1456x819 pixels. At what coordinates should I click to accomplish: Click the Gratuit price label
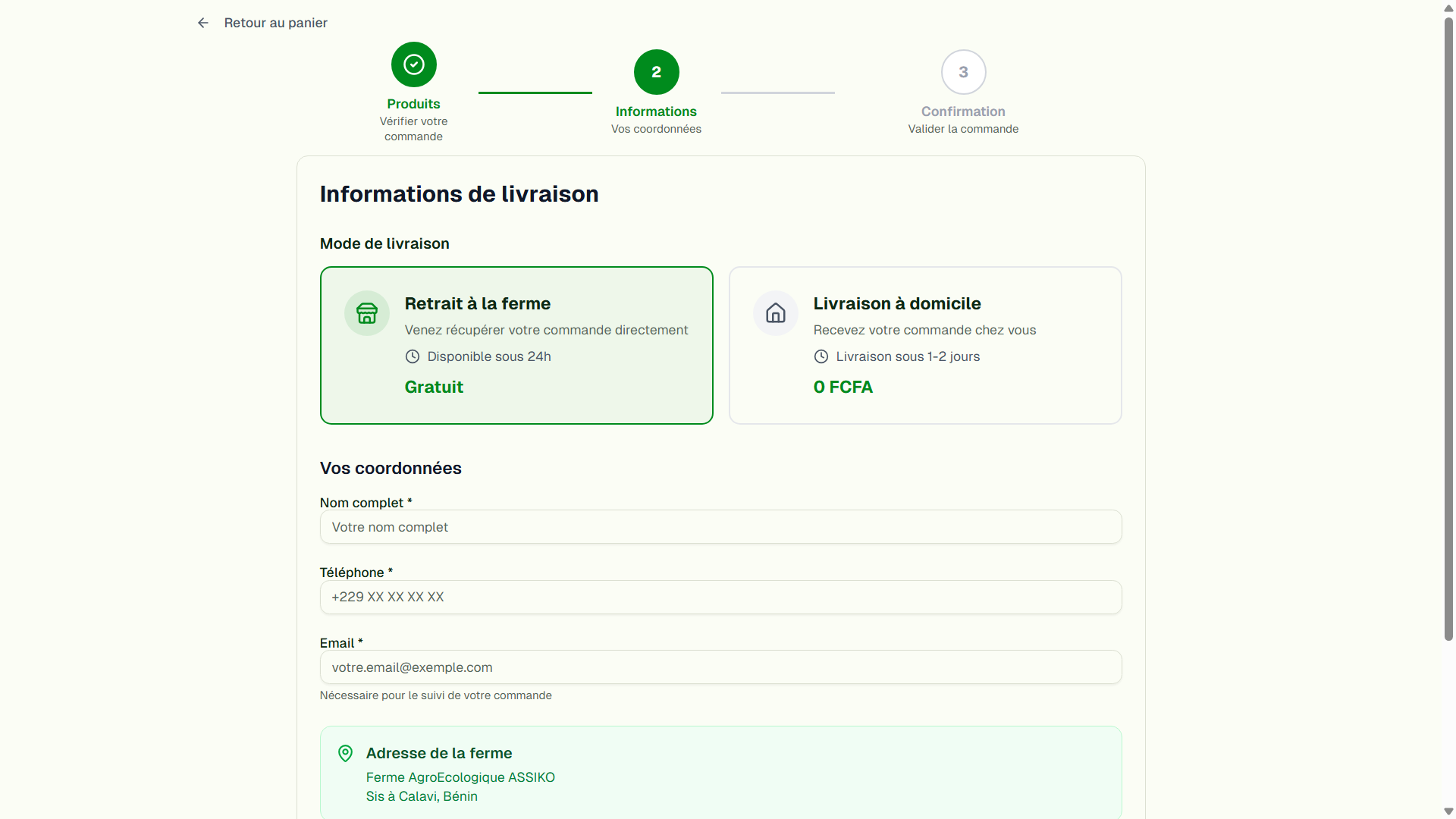[x=434, y=387]
